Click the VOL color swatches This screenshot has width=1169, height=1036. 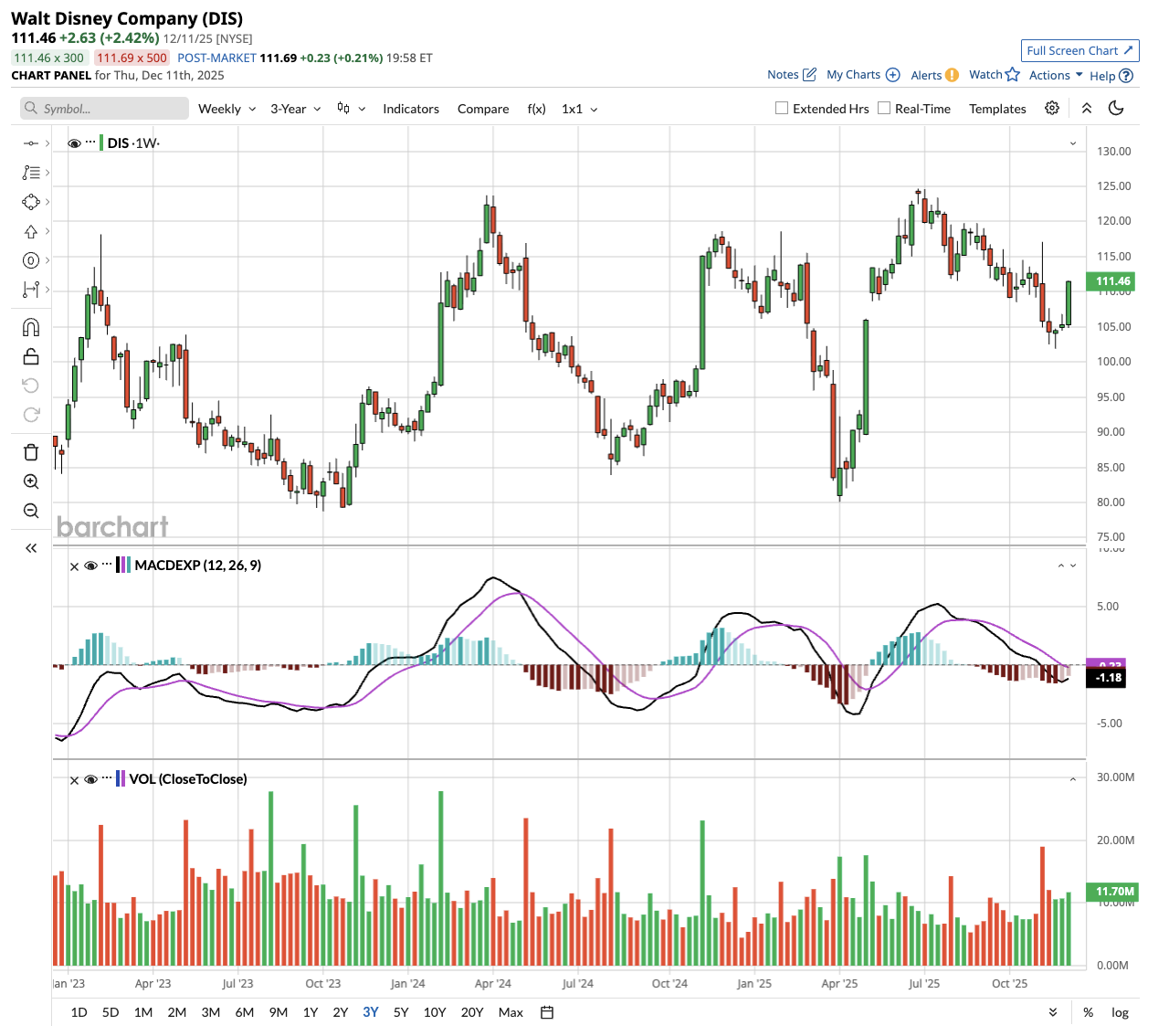click(x=121, y=779)
